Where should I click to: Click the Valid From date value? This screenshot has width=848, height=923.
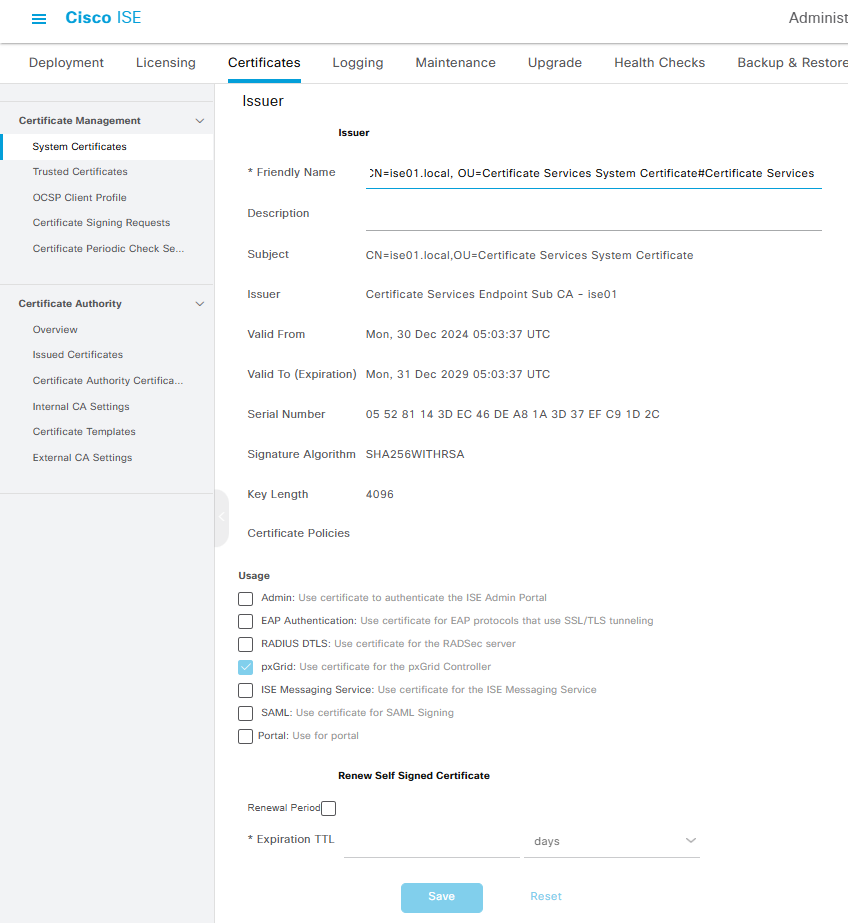(x=458, y=334)
